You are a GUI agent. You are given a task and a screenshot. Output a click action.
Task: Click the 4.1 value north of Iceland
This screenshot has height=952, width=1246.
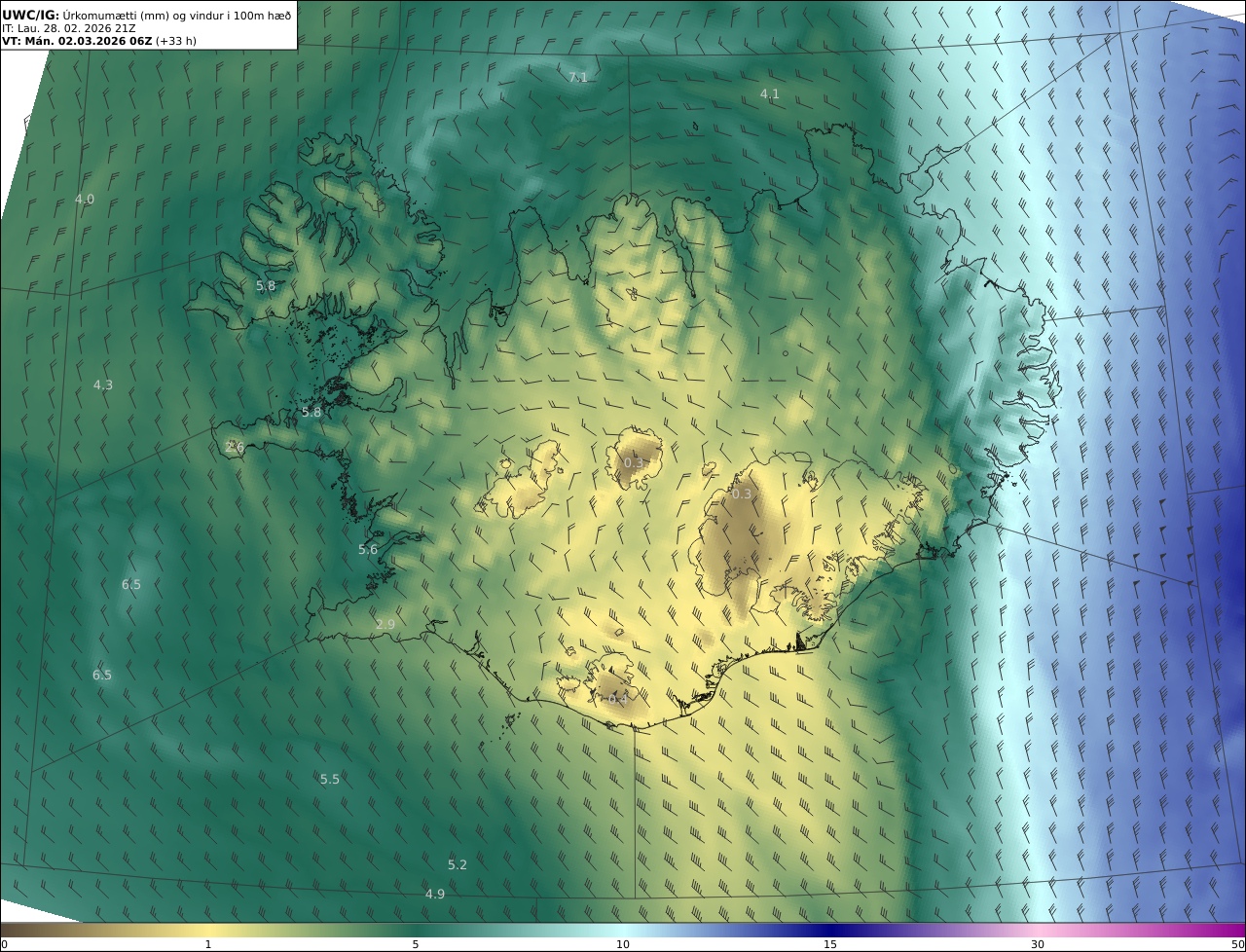(x=769, y=93)
